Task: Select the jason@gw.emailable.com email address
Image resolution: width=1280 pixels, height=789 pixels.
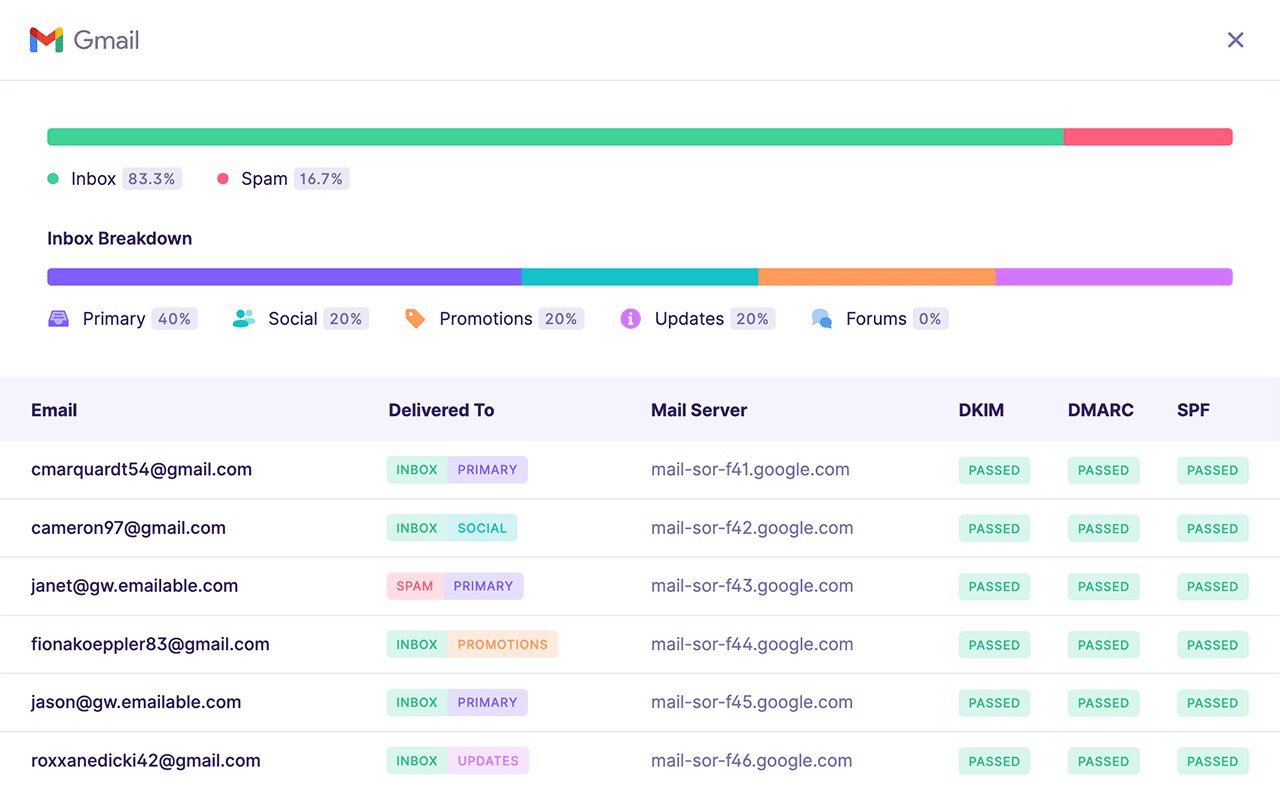Action: point(136,702)
